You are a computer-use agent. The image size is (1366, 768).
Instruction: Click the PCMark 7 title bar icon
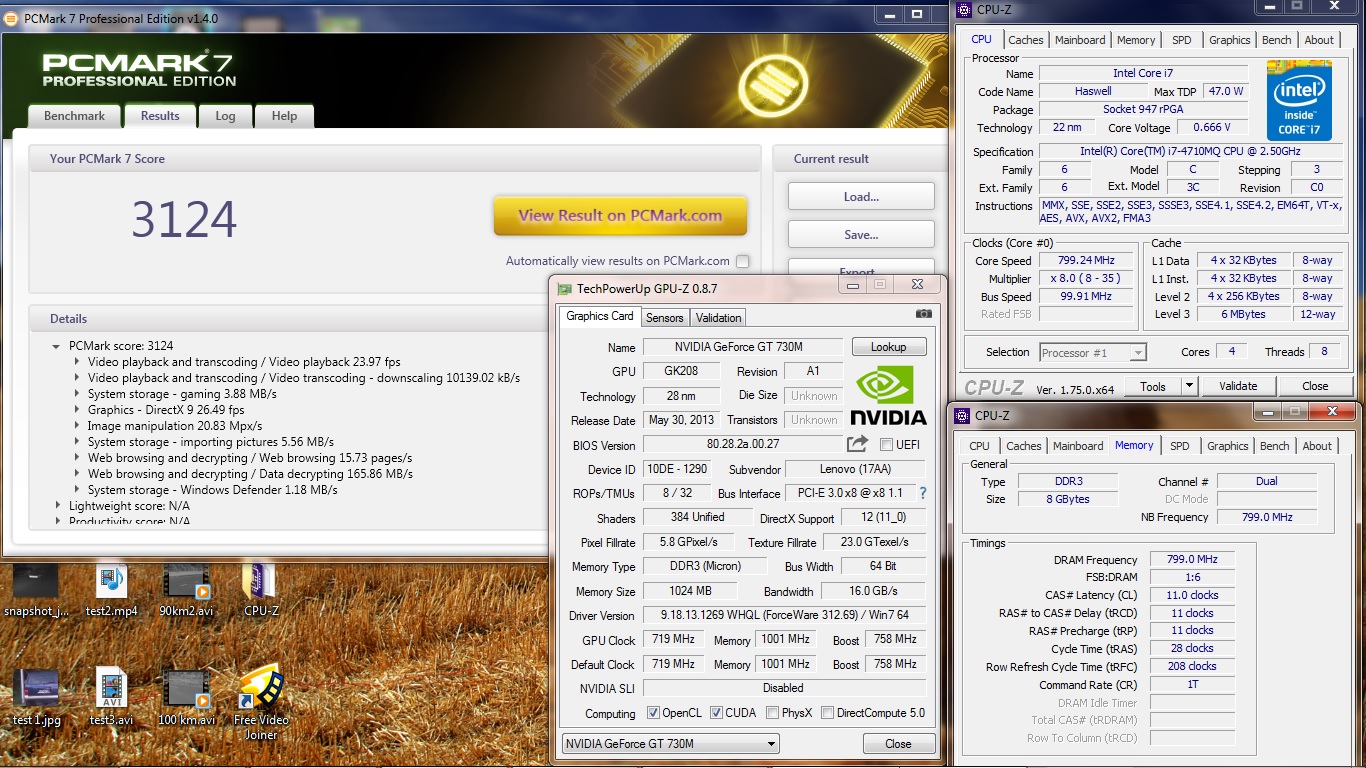13,18
